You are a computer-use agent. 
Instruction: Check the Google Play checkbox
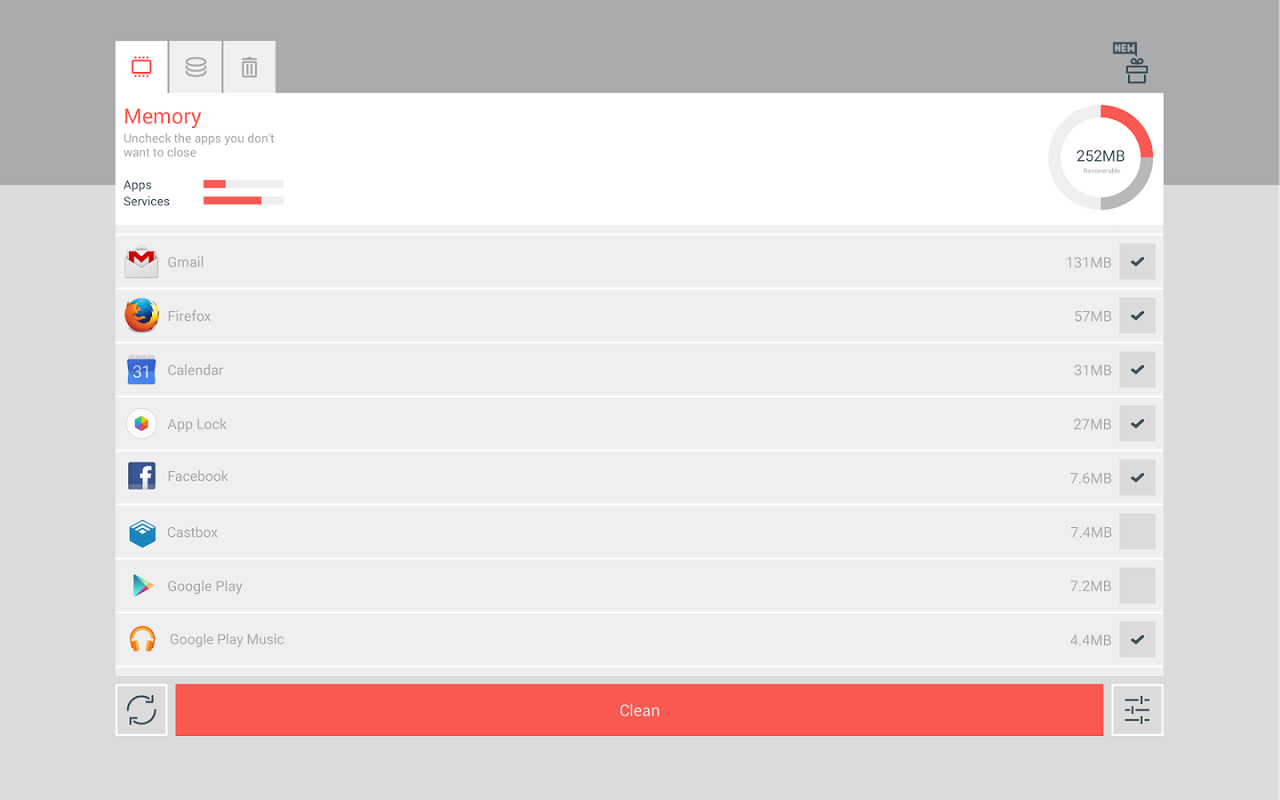tap(1137, 586)
